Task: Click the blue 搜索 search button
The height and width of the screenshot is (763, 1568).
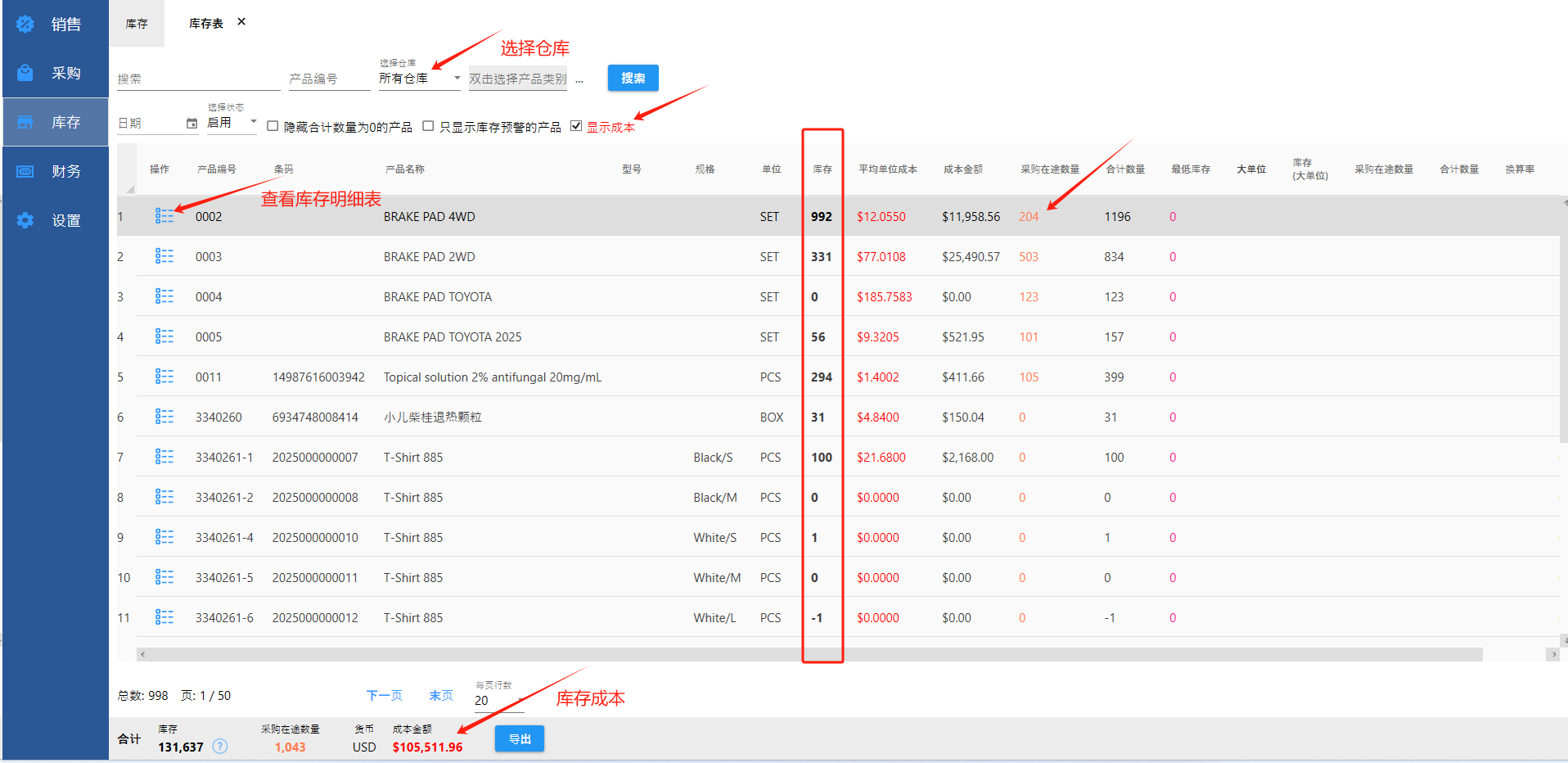Action: pos(633,79)
